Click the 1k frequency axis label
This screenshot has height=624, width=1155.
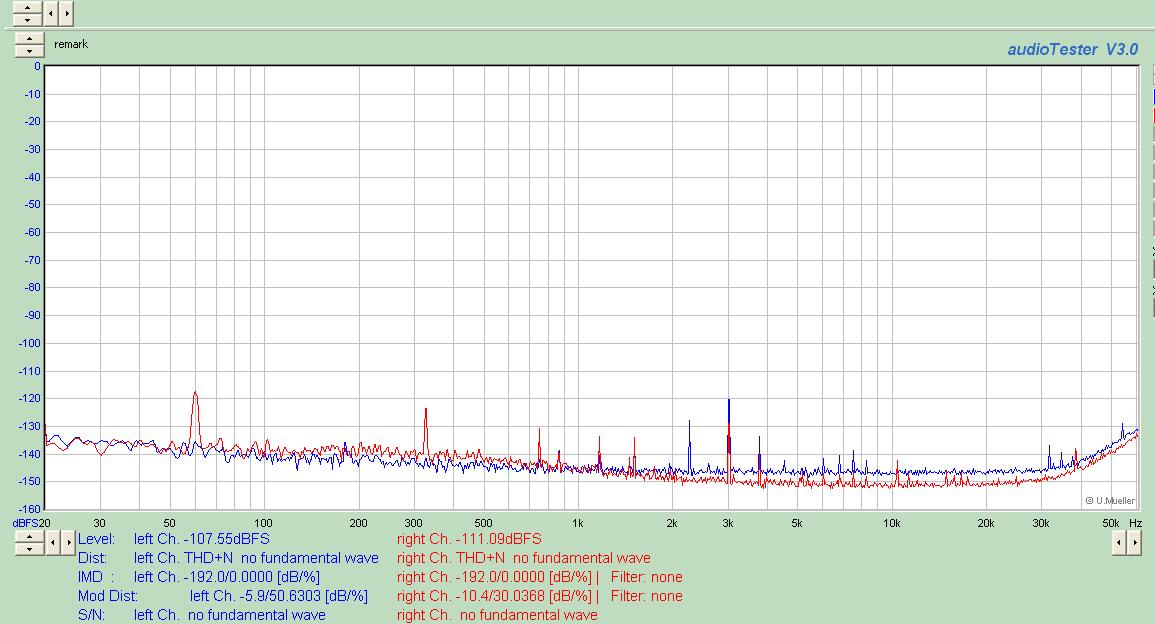(578, 523)
